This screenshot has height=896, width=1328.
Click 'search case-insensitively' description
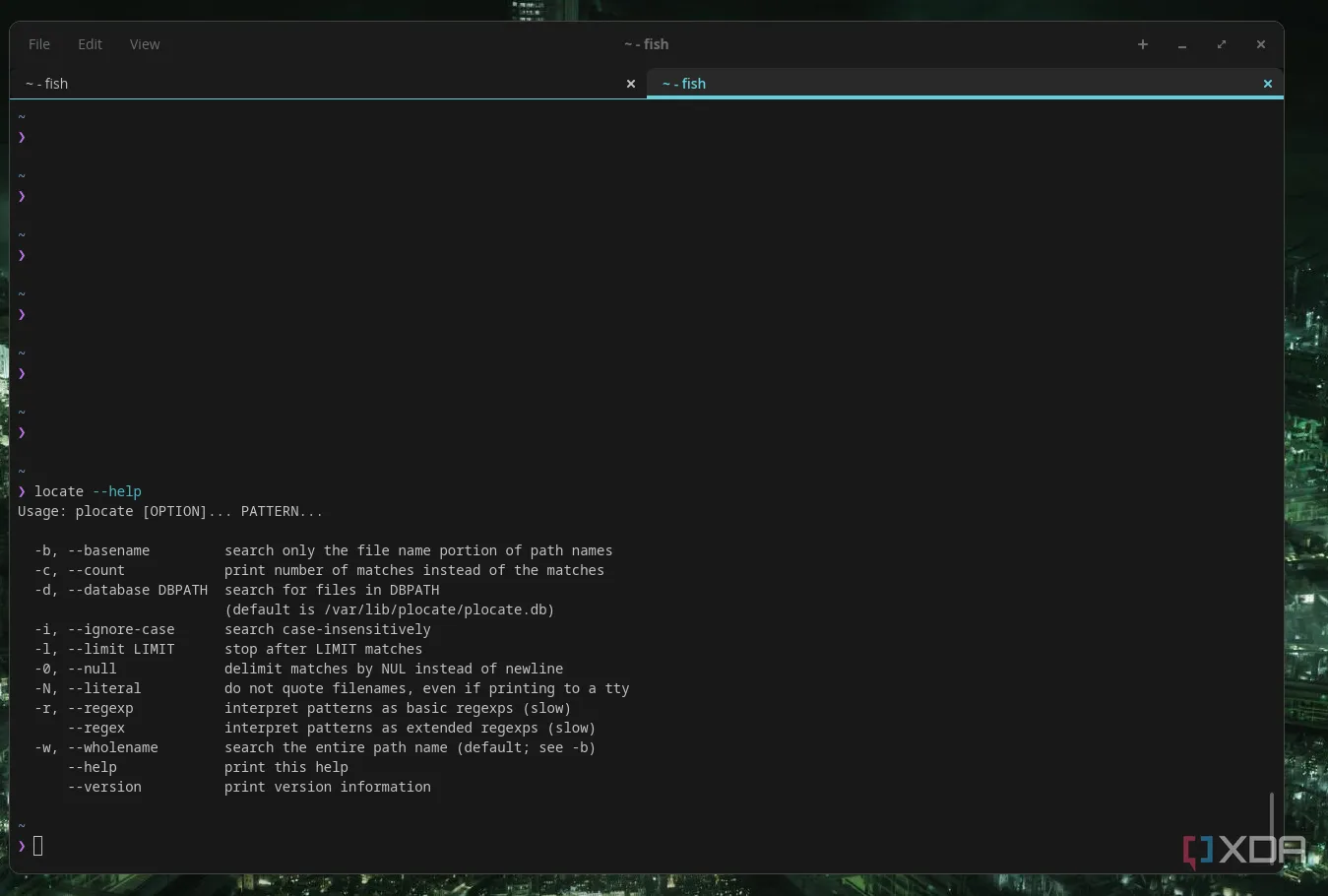[328, 629]
